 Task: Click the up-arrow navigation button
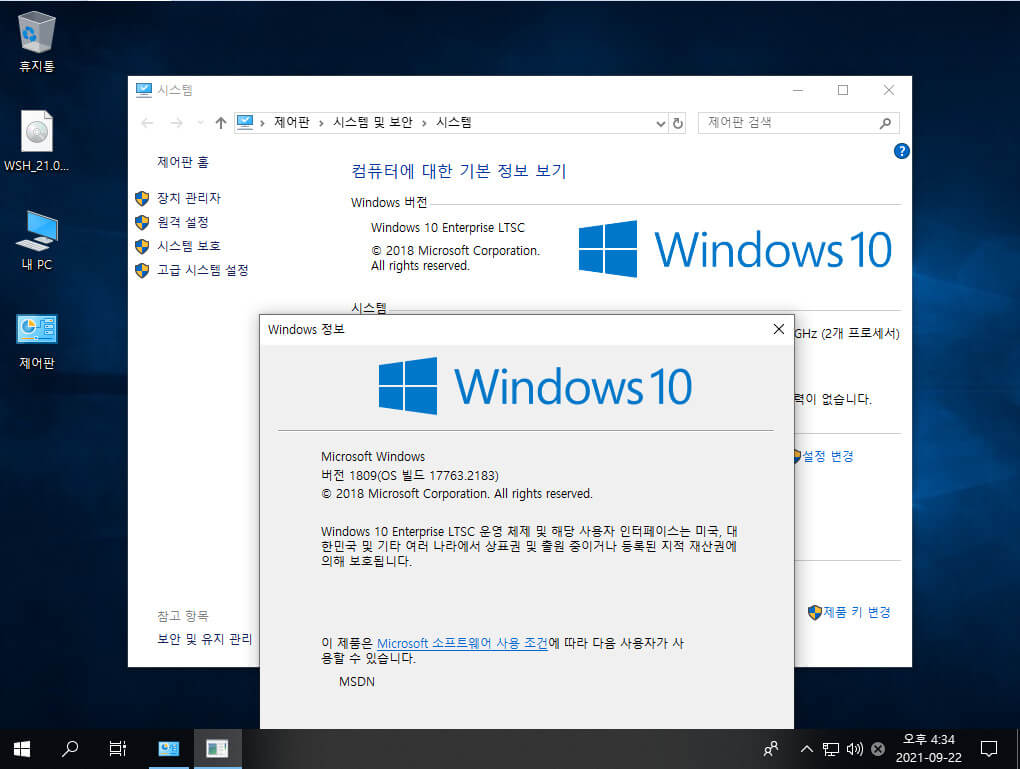click(x=221, y=122)
